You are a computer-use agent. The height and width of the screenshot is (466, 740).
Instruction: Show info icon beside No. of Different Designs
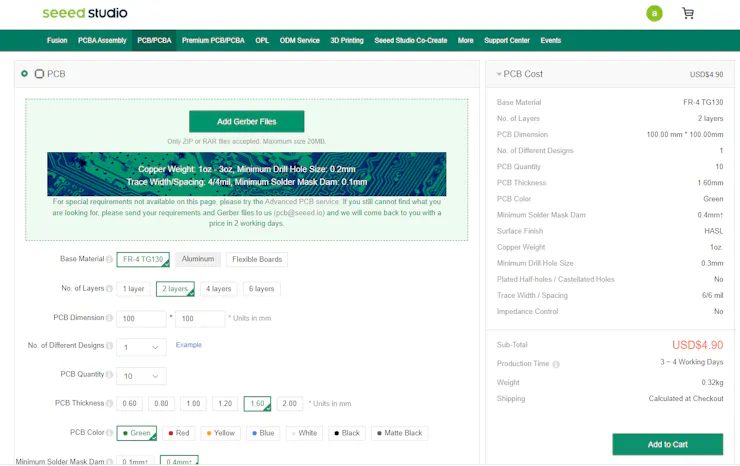pos(109,346)
